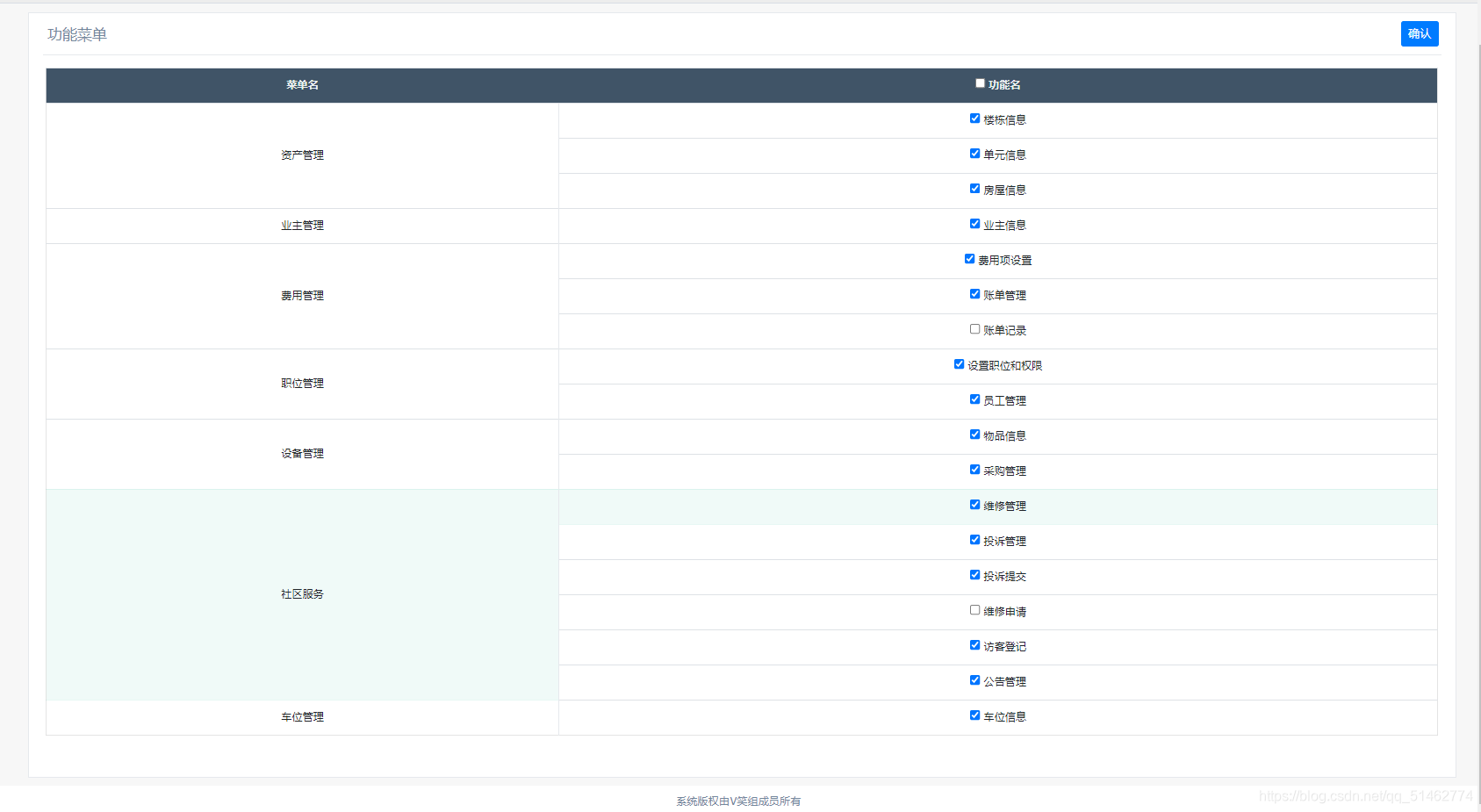This screenshot has height=812, width=1481.
Task: Toggle the select-all 功能名 header checkbox
Action: pyautogui.click(x=980, y=83)
